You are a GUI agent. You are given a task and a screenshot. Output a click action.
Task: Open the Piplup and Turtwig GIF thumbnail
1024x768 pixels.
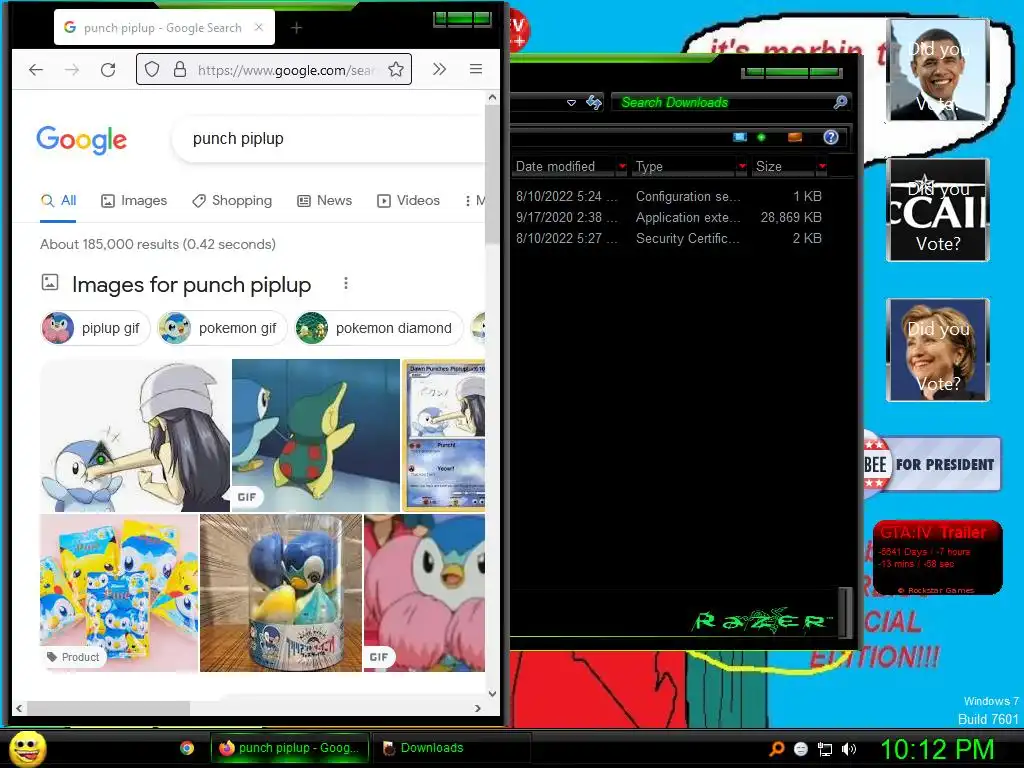316,436
